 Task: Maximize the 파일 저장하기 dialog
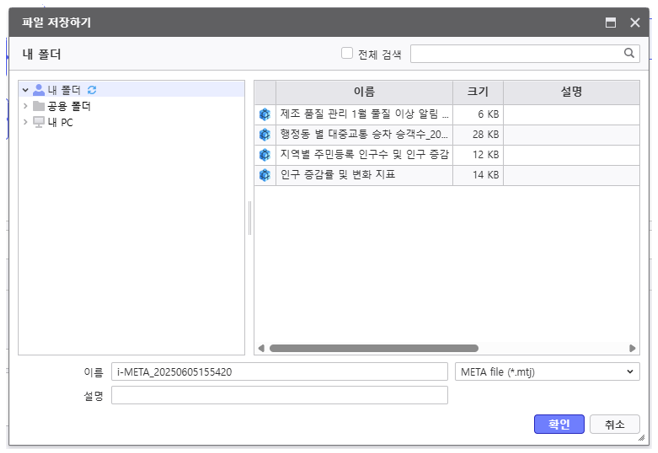pos(610,22)
